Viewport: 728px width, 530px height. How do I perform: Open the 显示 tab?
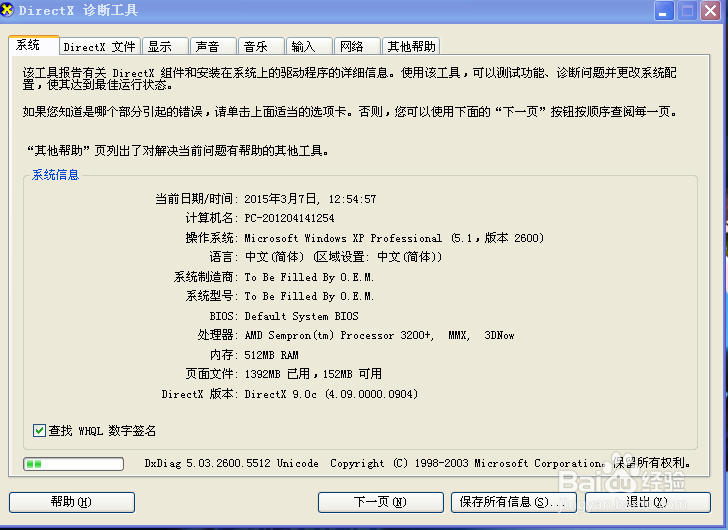(x=165, y=46)
